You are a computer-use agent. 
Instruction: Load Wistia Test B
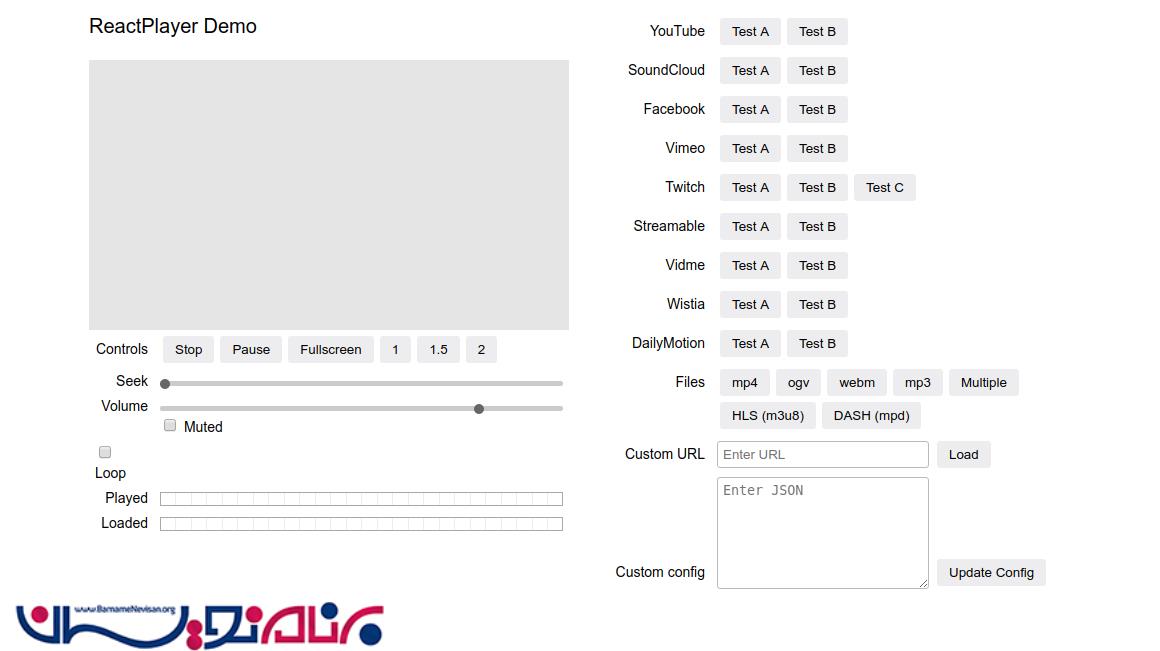(817, 305)
